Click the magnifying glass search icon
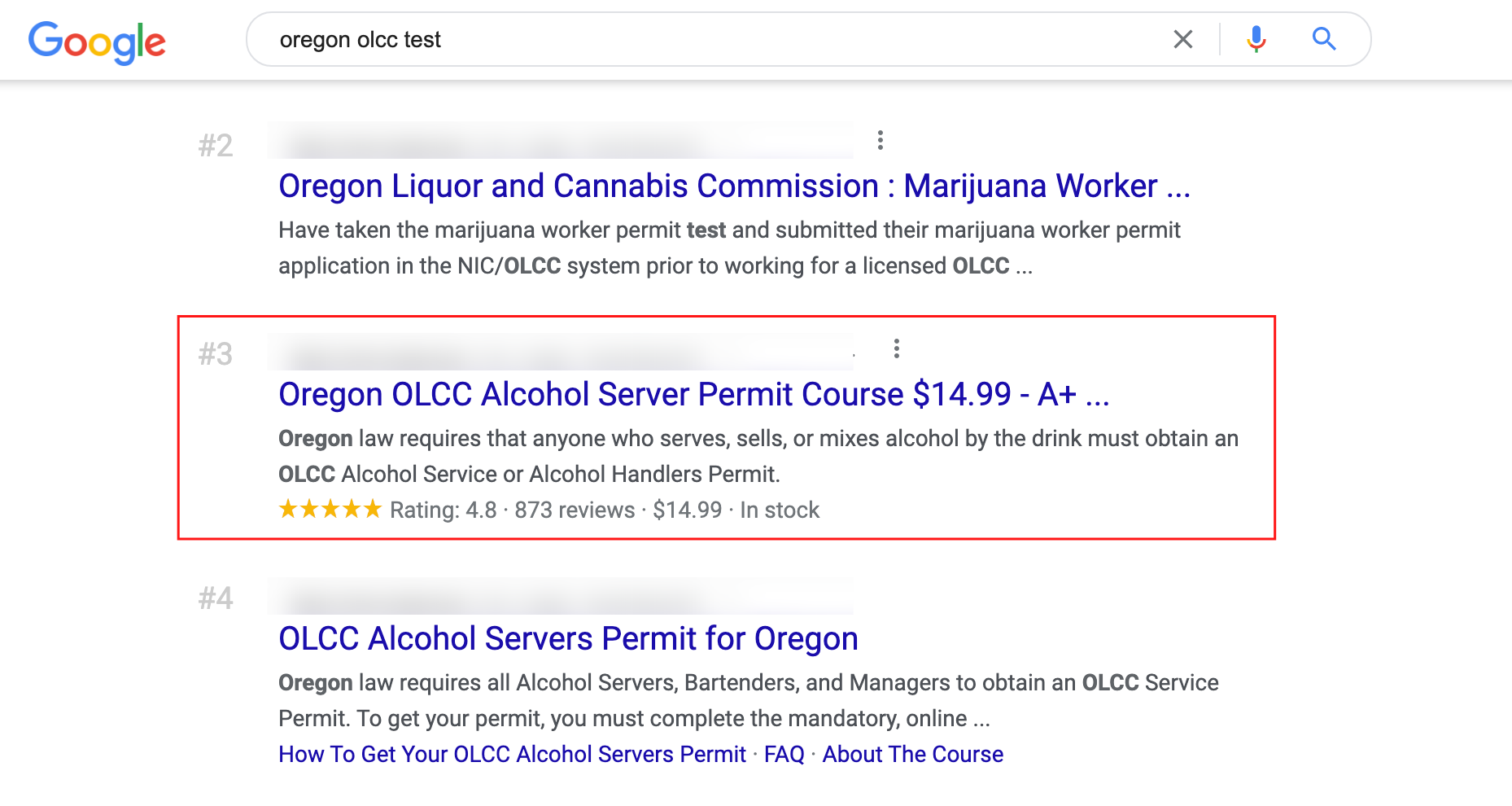Screen dimensions: 1512x806 pos(1324,38)
